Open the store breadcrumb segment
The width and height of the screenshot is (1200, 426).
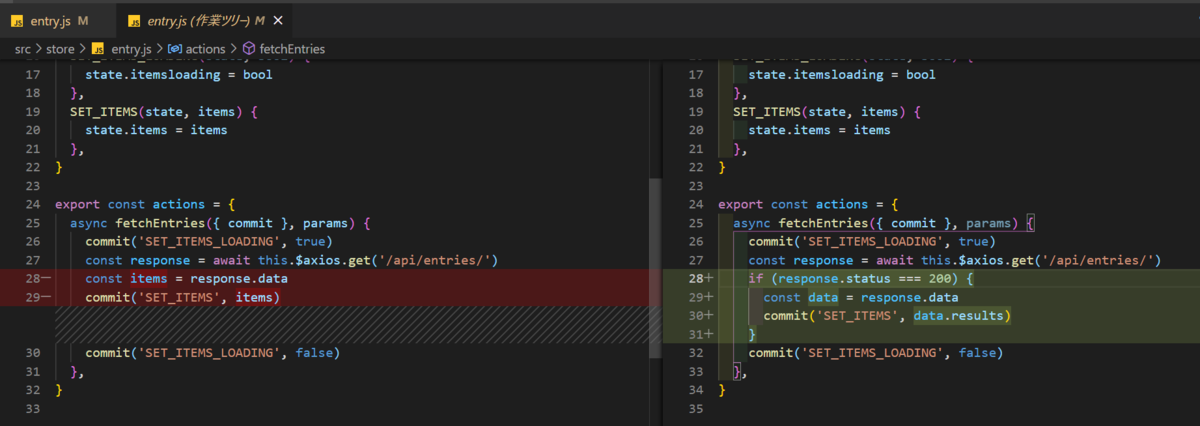point(60,48)
